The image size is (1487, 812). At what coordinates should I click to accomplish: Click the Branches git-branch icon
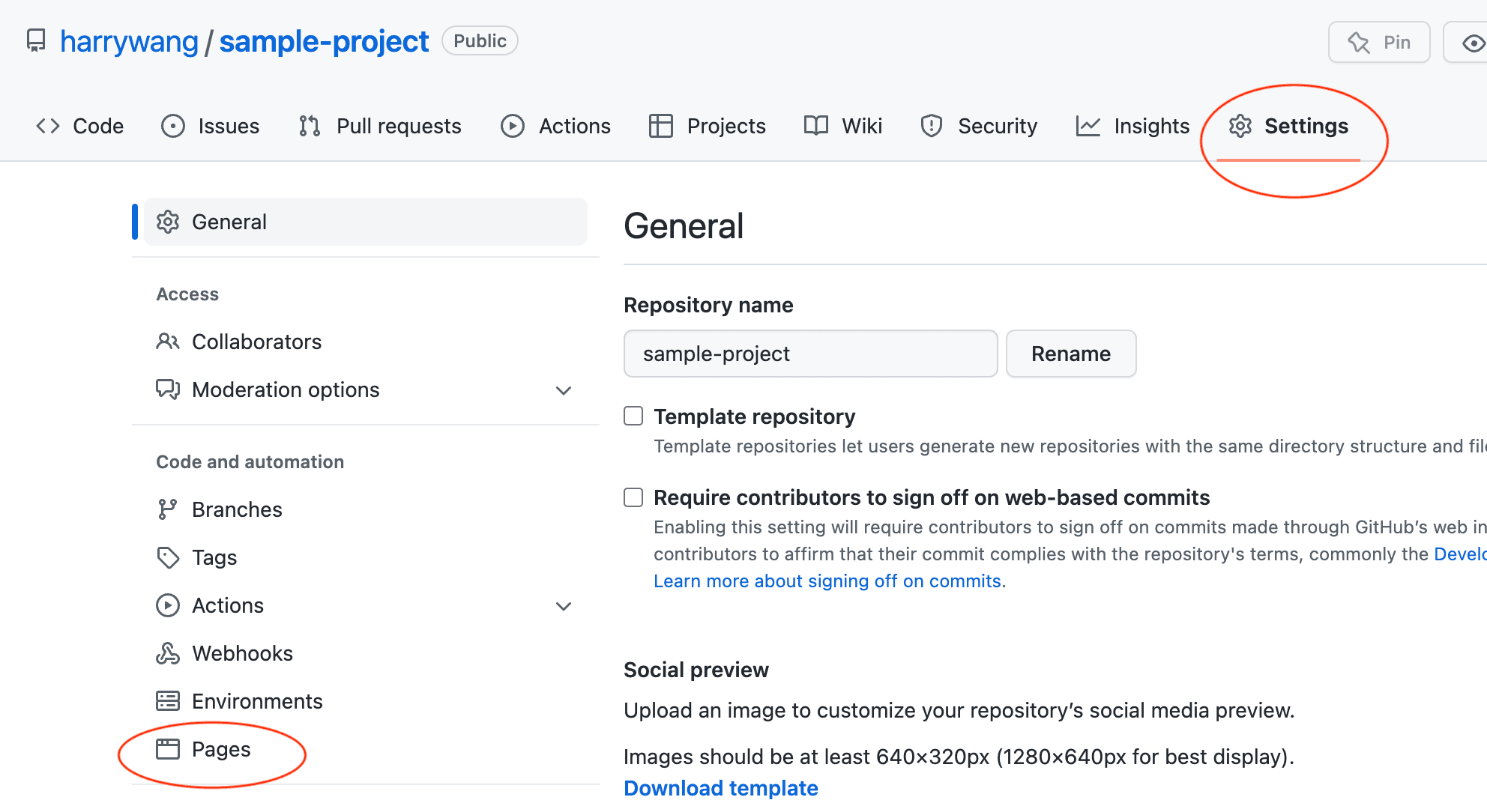point(168,509)
